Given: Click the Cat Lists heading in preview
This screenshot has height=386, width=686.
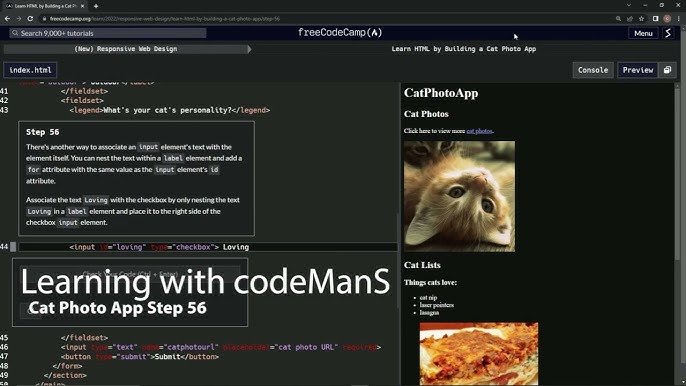Looking at the screenshot, I should click(422, 265).
